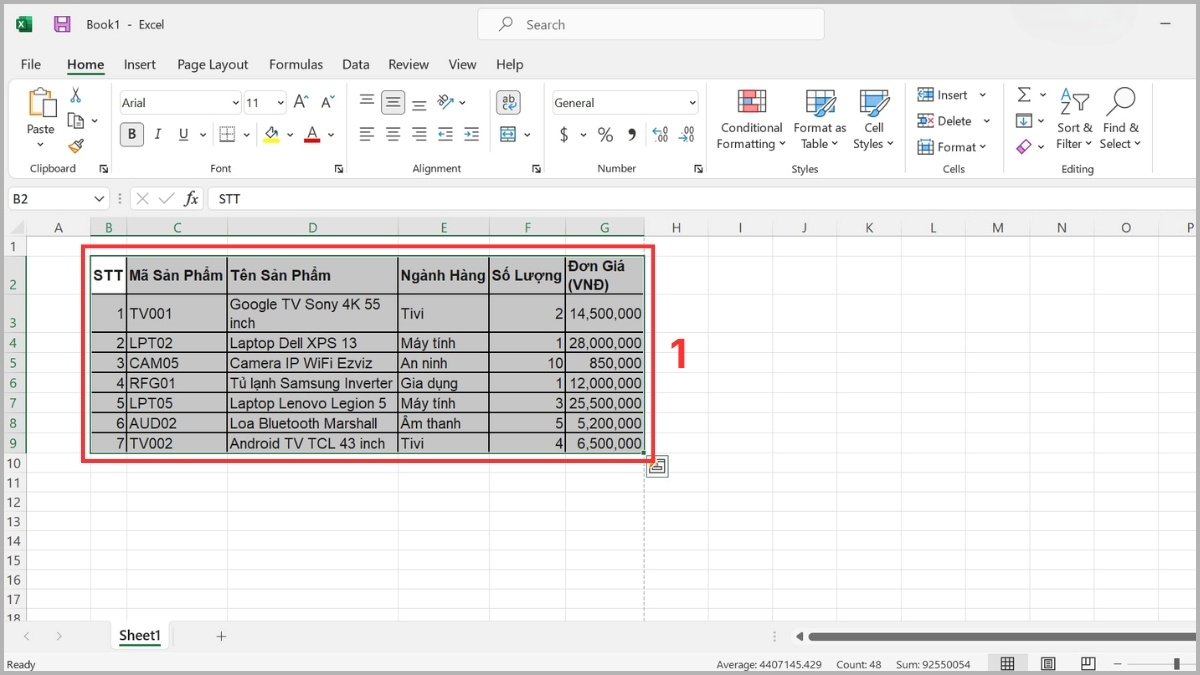This screenshot has height=675, width=1200.
Task: Click inside the formula bar
Action: coord(400,198)
